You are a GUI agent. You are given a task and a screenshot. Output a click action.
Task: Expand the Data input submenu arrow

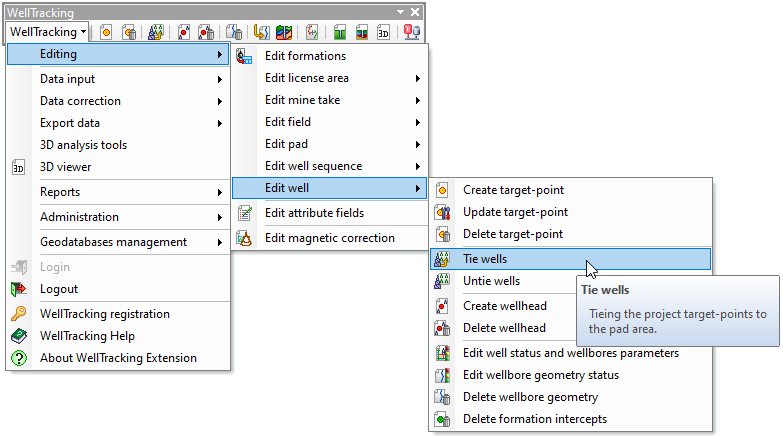click(x=220, y=79)
